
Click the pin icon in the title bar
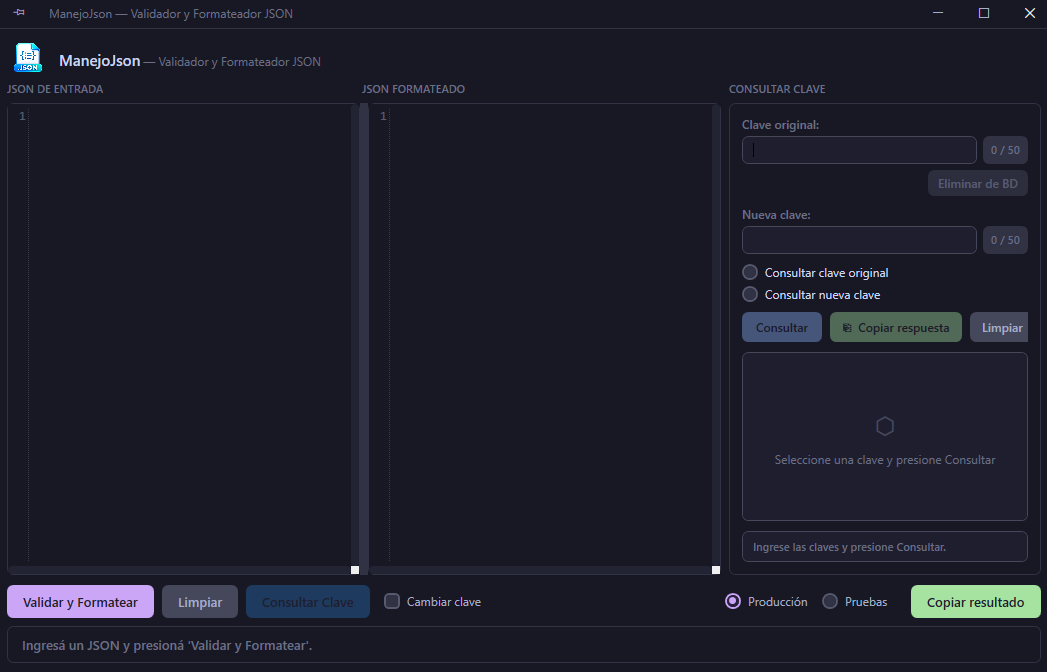tap(19, 13)
